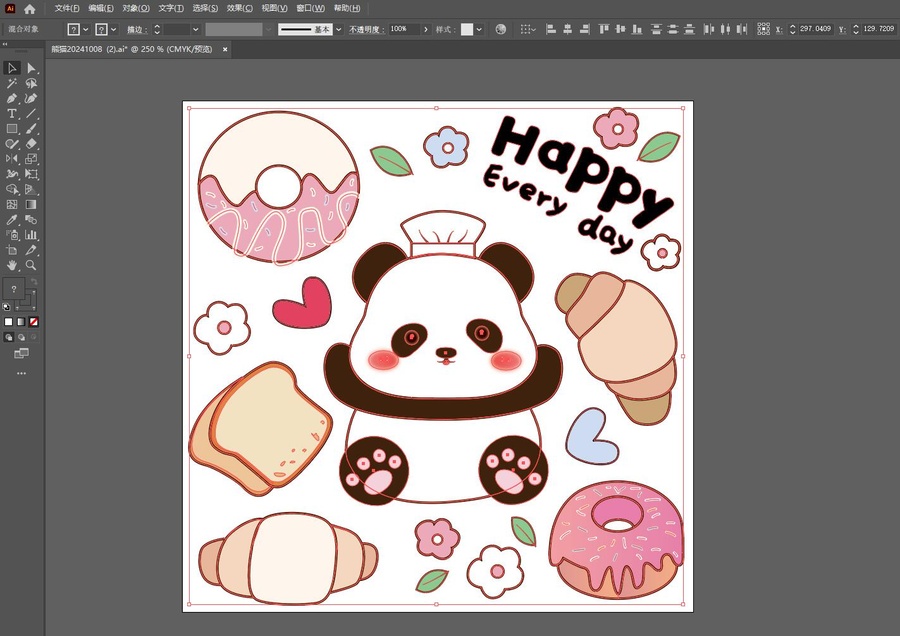Select the Type tool
The height and width of the screenshot is (636, 900).
(12, 114)
